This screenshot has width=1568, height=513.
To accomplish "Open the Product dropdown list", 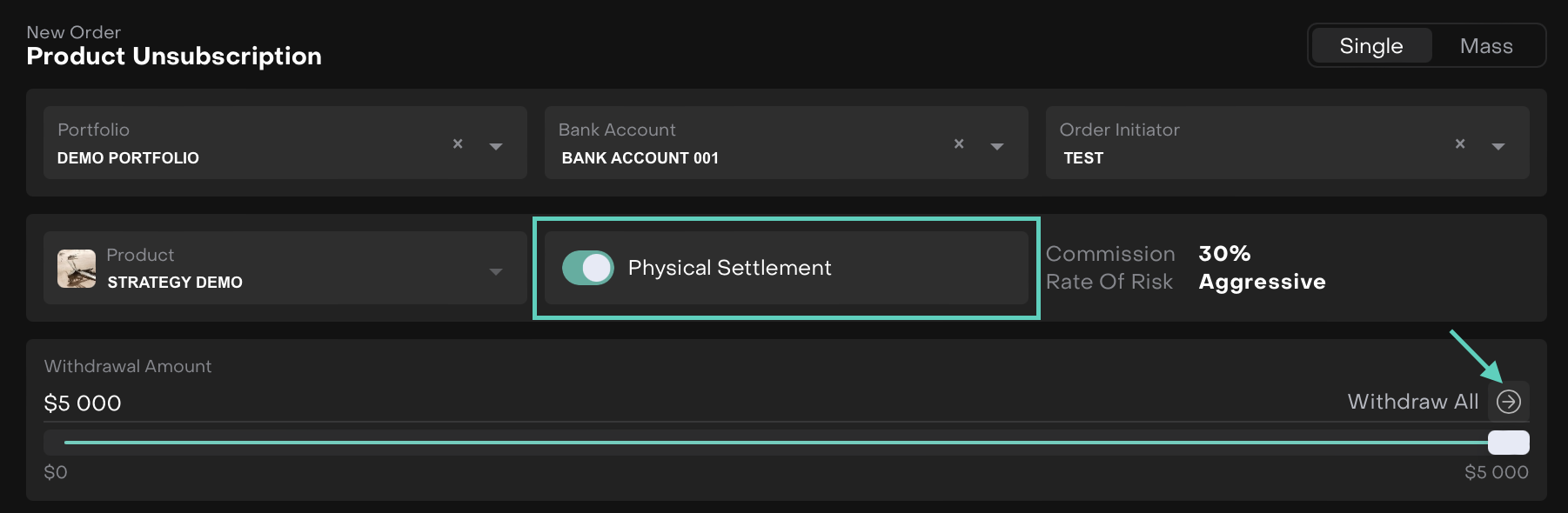I will pyautogui.click(x=496, y=271).
